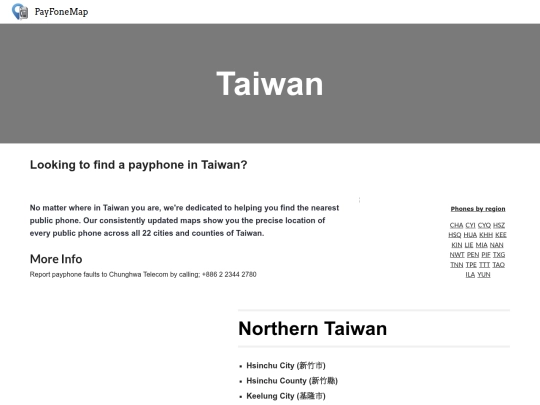
Task: Select Hsinchu County list entry
Action: (x=292, y=381)
